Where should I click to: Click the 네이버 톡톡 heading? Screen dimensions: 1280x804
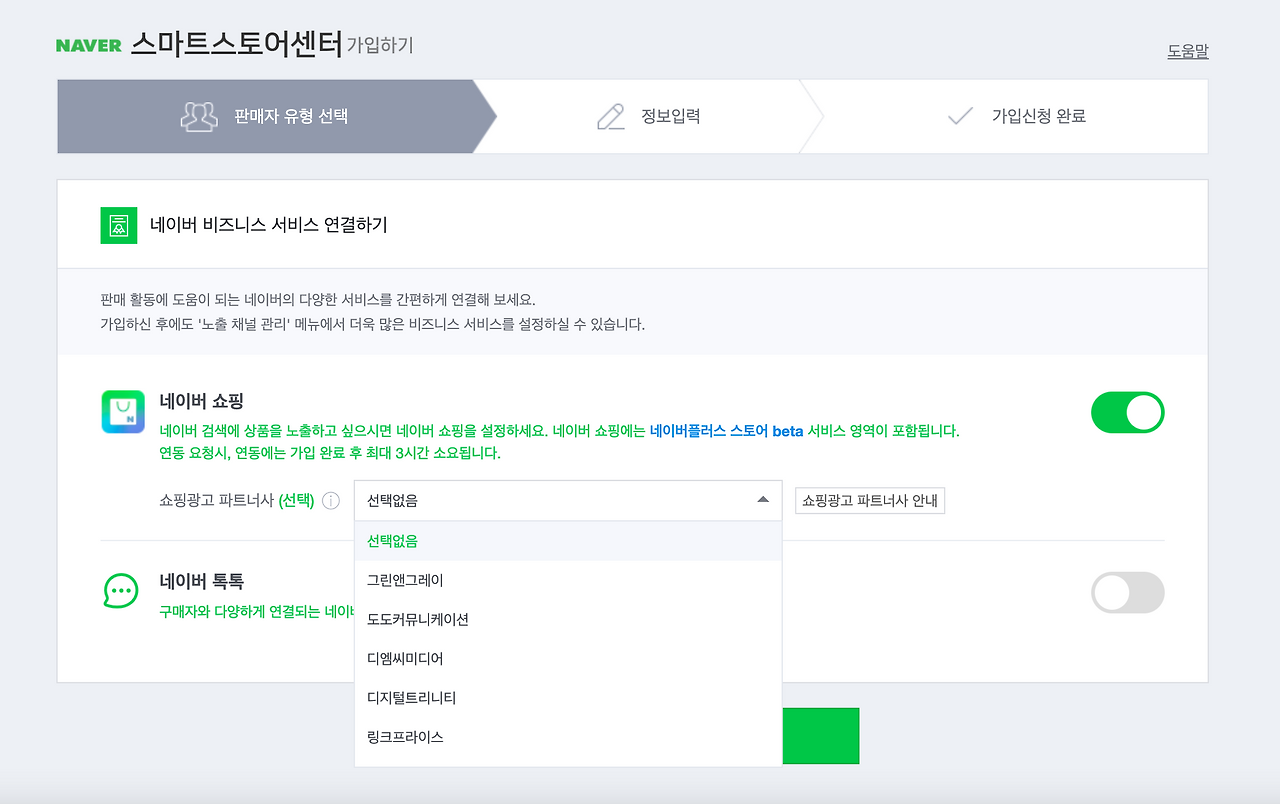[x=202, y=581]
